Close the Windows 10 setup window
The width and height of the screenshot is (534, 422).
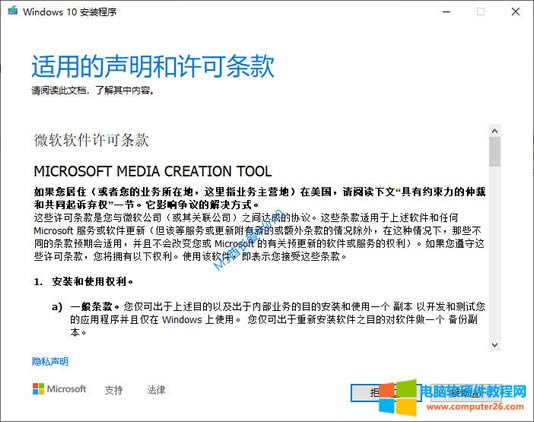click(516, 12)
